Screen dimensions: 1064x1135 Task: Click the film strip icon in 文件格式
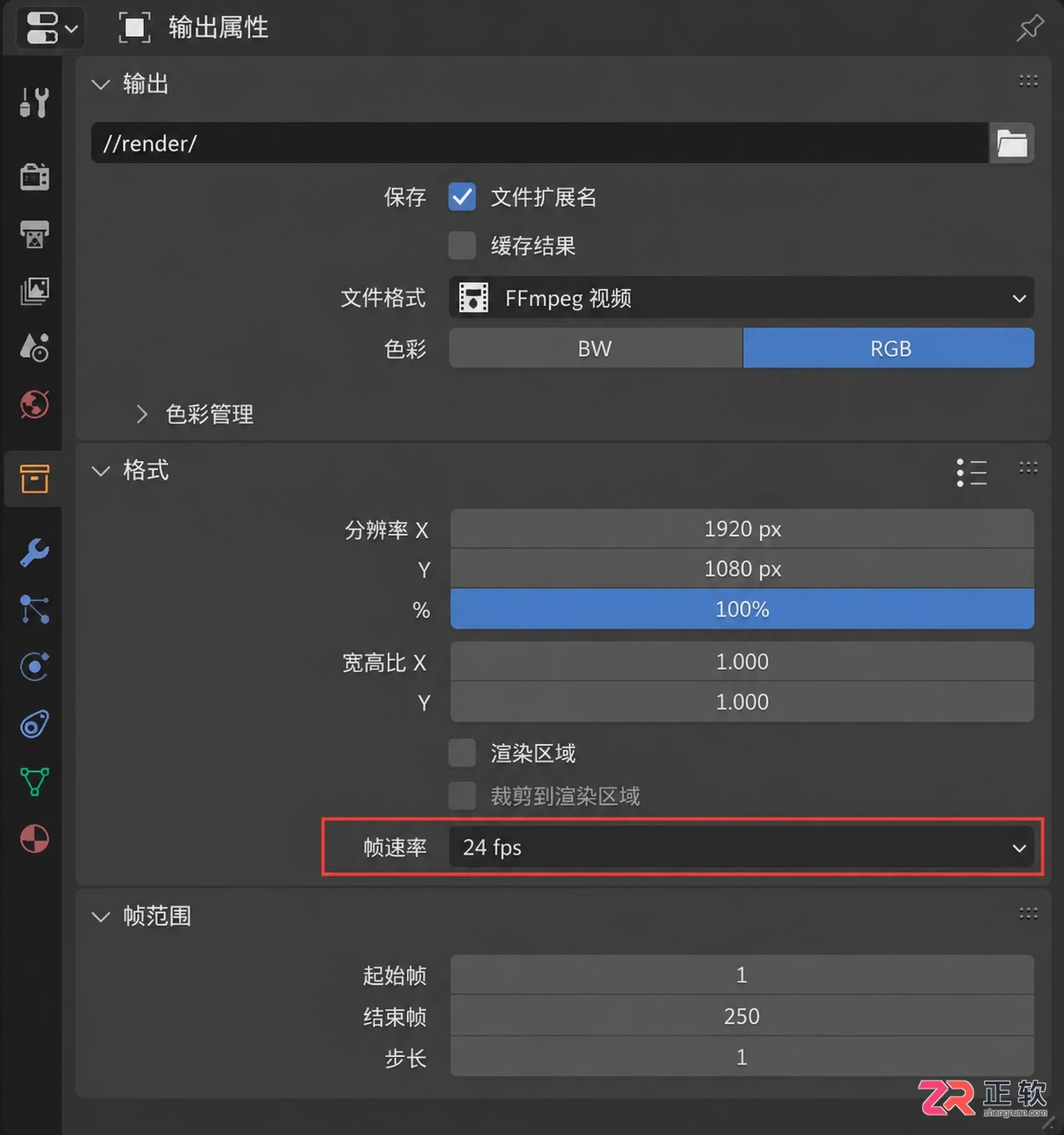tap(474, 298)
